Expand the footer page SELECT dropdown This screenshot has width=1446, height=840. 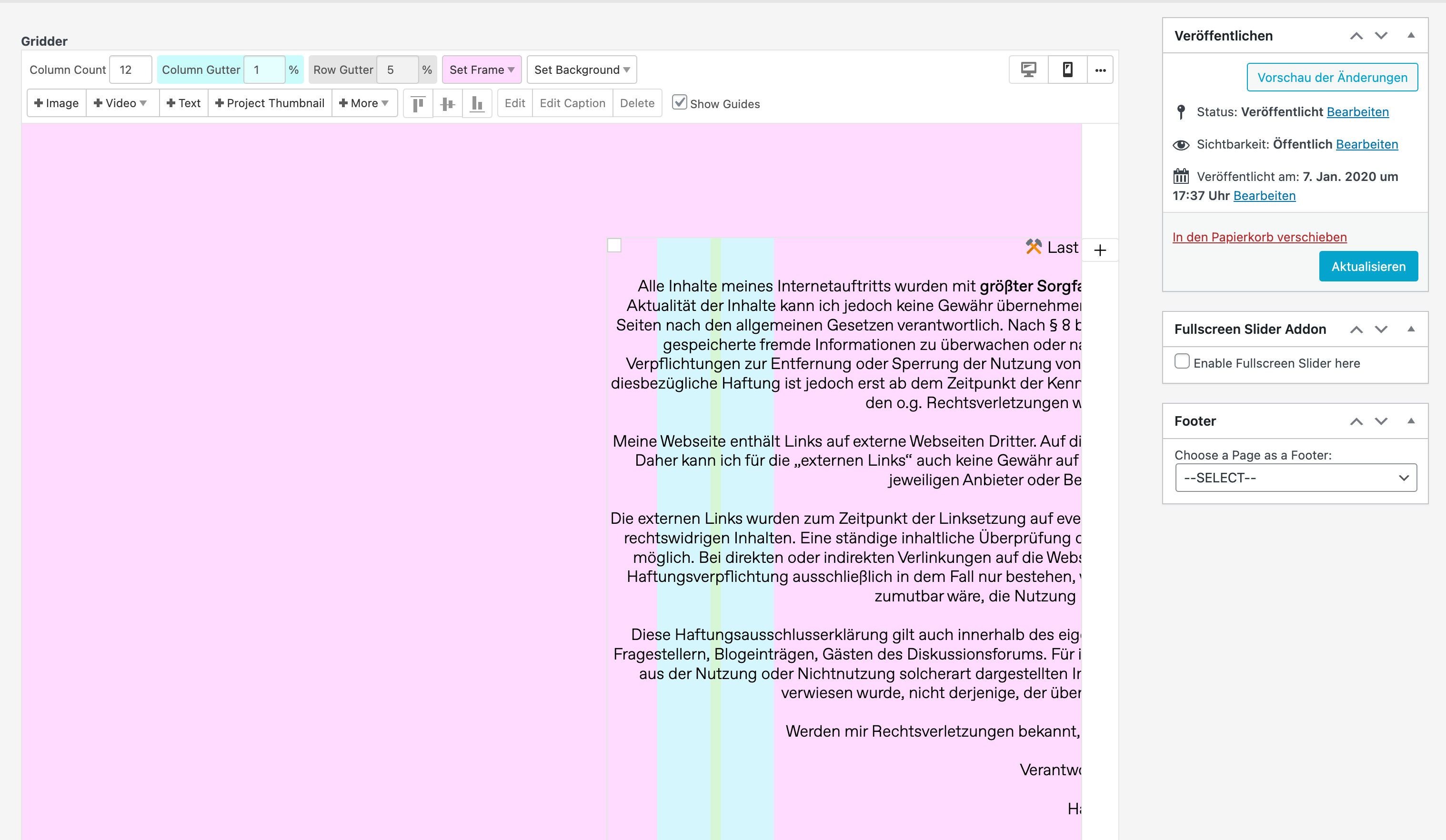point(1295,478)
